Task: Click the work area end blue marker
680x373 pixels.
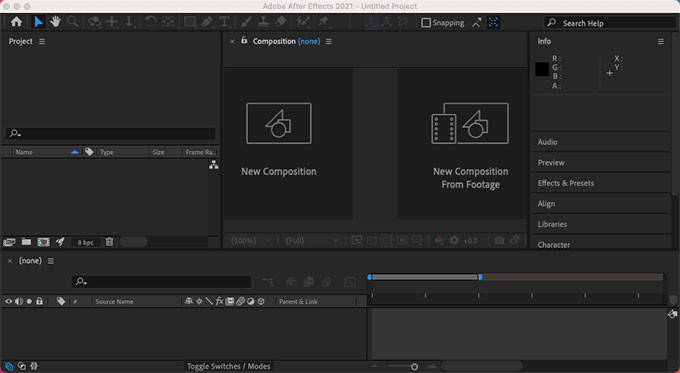Action: point(480,277)
